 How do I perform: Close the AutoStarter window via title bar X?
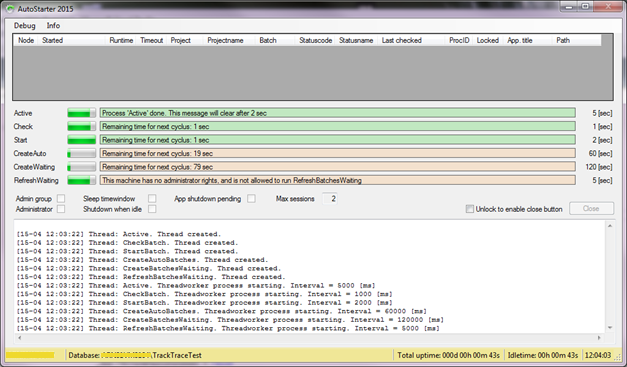tap(608, 6)
